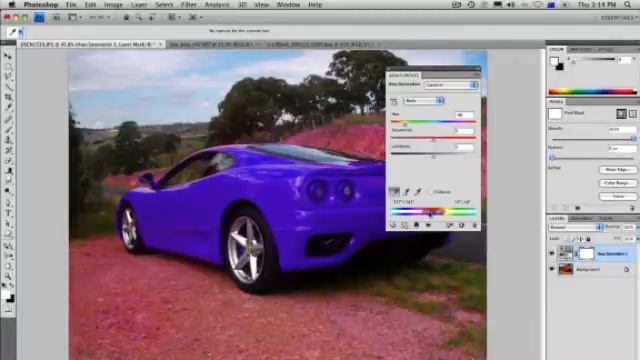Enable the Colorize checkbox
Viewport: 640px width, 360px height.
(x=431, y=192)
